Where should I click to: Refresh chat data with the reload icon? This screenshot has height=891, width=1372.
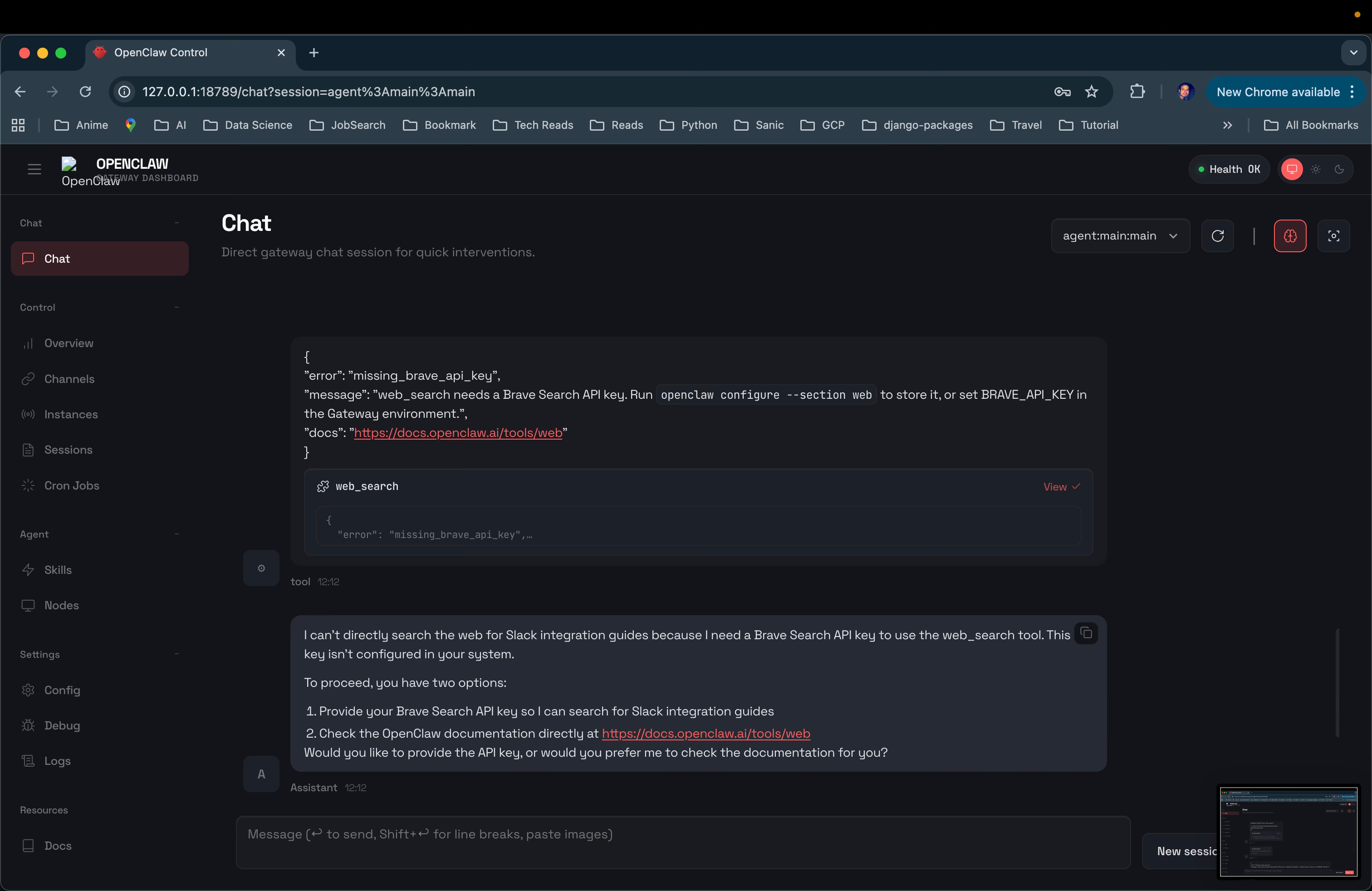[x=1217, y=236]
